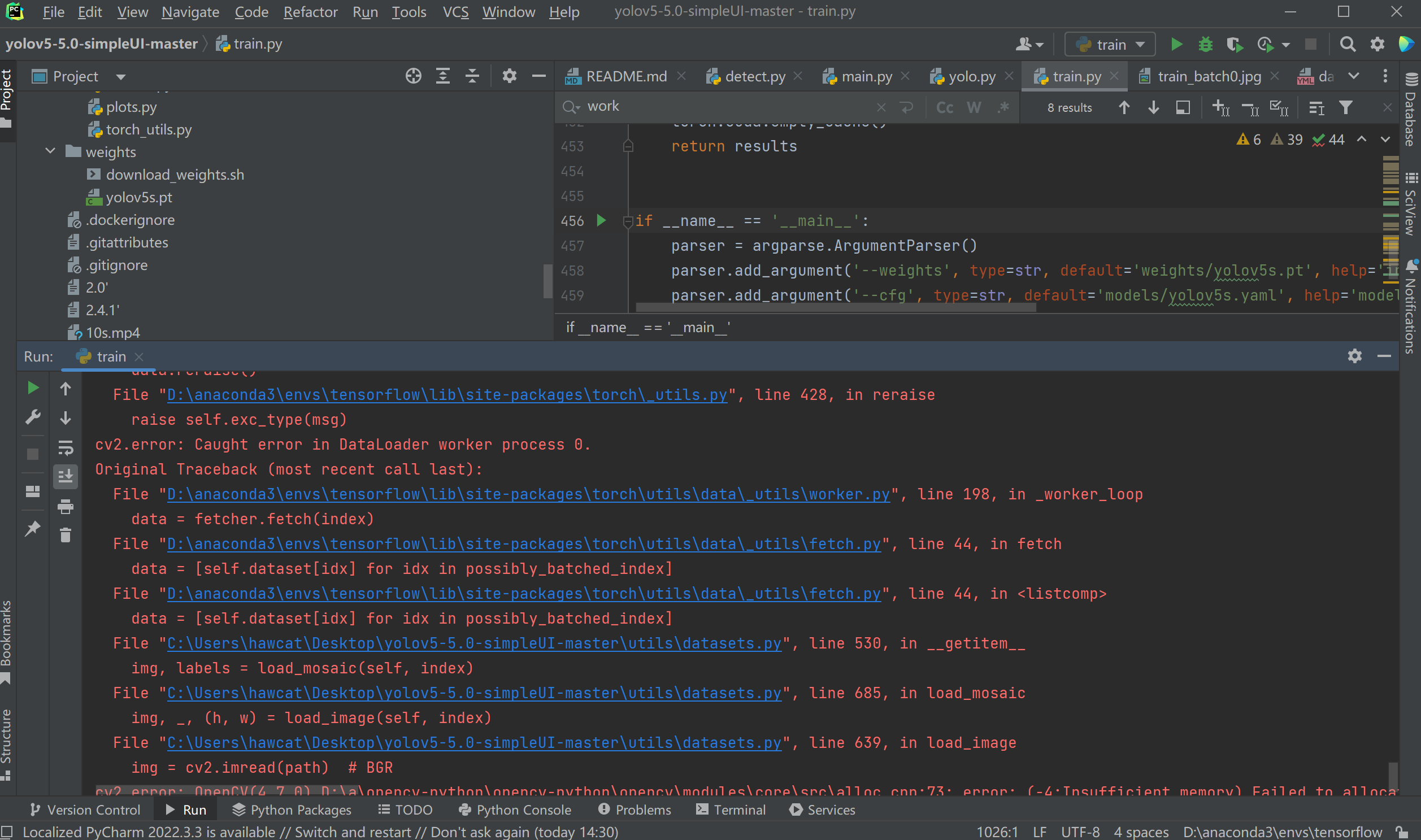Click the Project tree vertical scrollbar

click(x=547, y=280)
